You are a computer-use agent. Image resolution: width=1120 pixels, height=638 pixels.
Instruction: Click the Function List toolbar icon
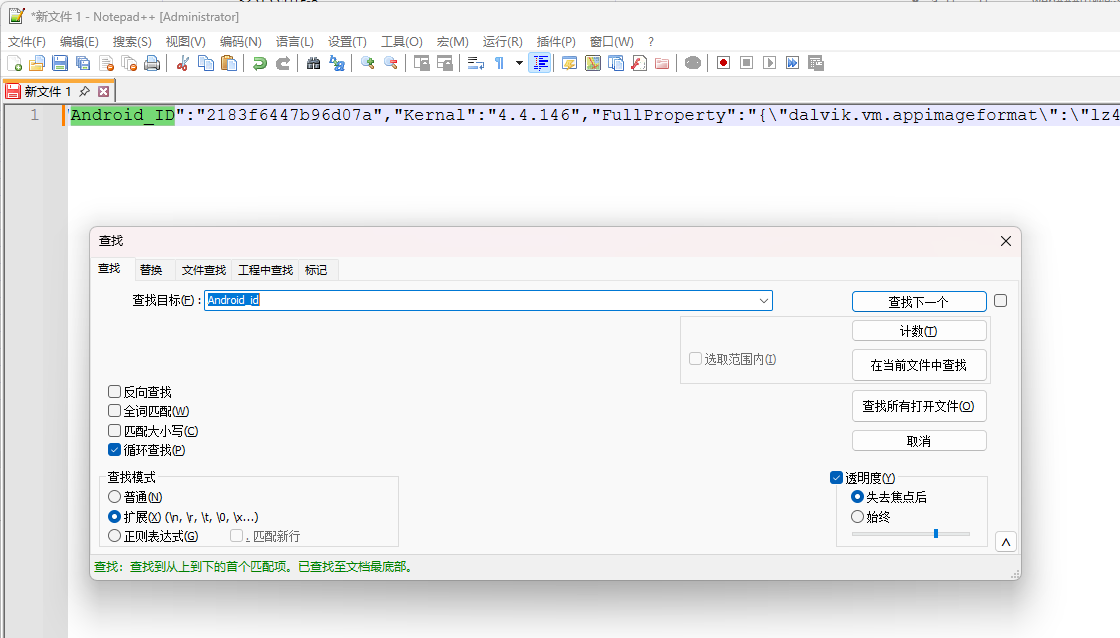tap(639, 64)
